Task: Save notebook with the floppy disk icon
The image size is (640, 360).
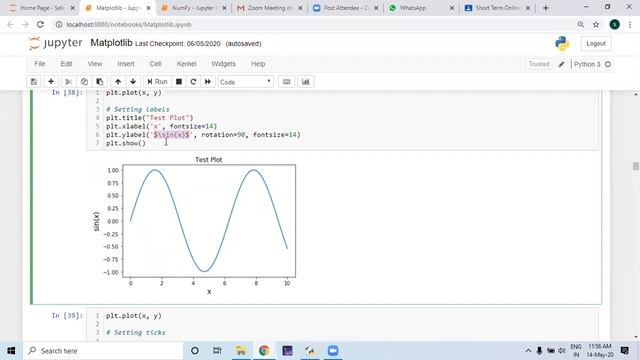Action: click(x=34, y=82)
